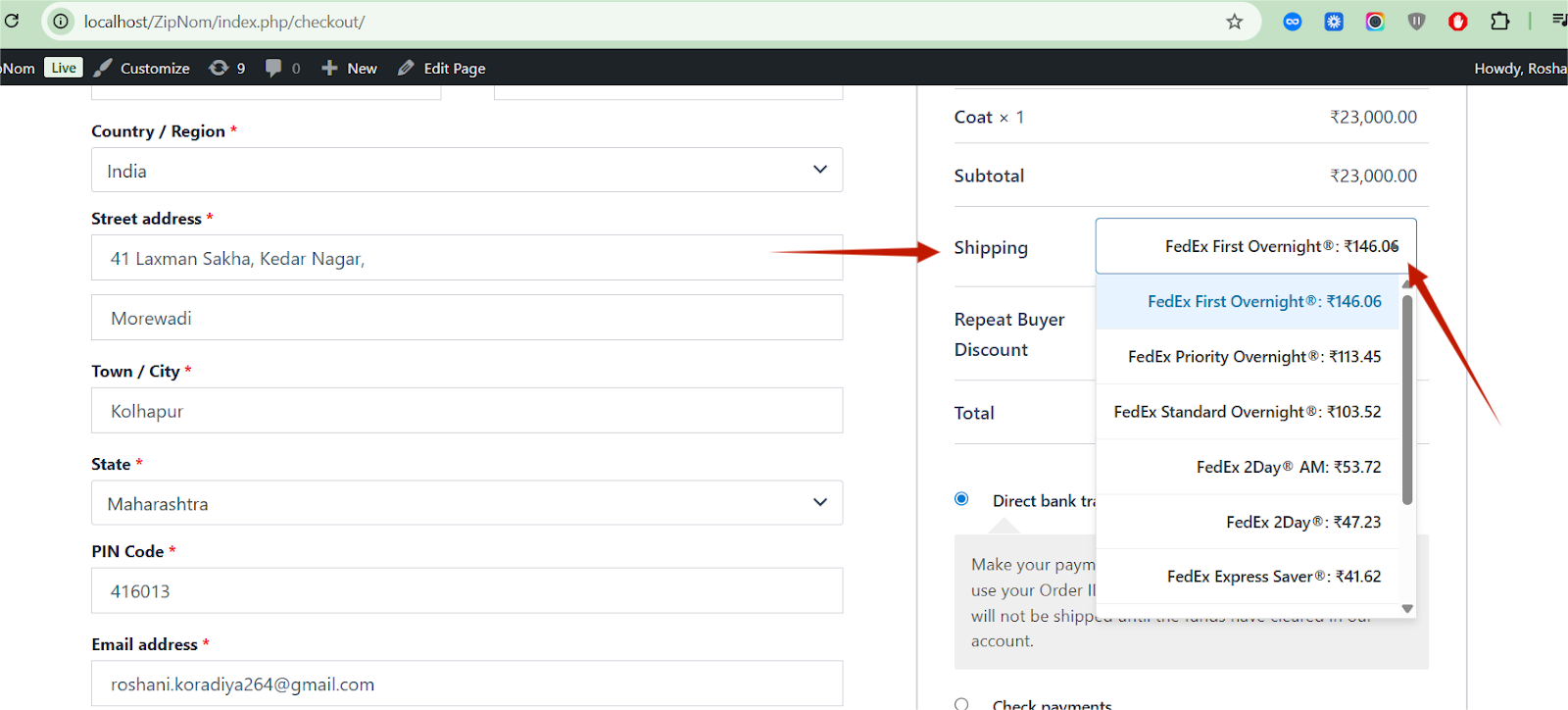Open Customize in the WordPress admin bar
This screenshot has width=1568, height=710.
point(143,68)
